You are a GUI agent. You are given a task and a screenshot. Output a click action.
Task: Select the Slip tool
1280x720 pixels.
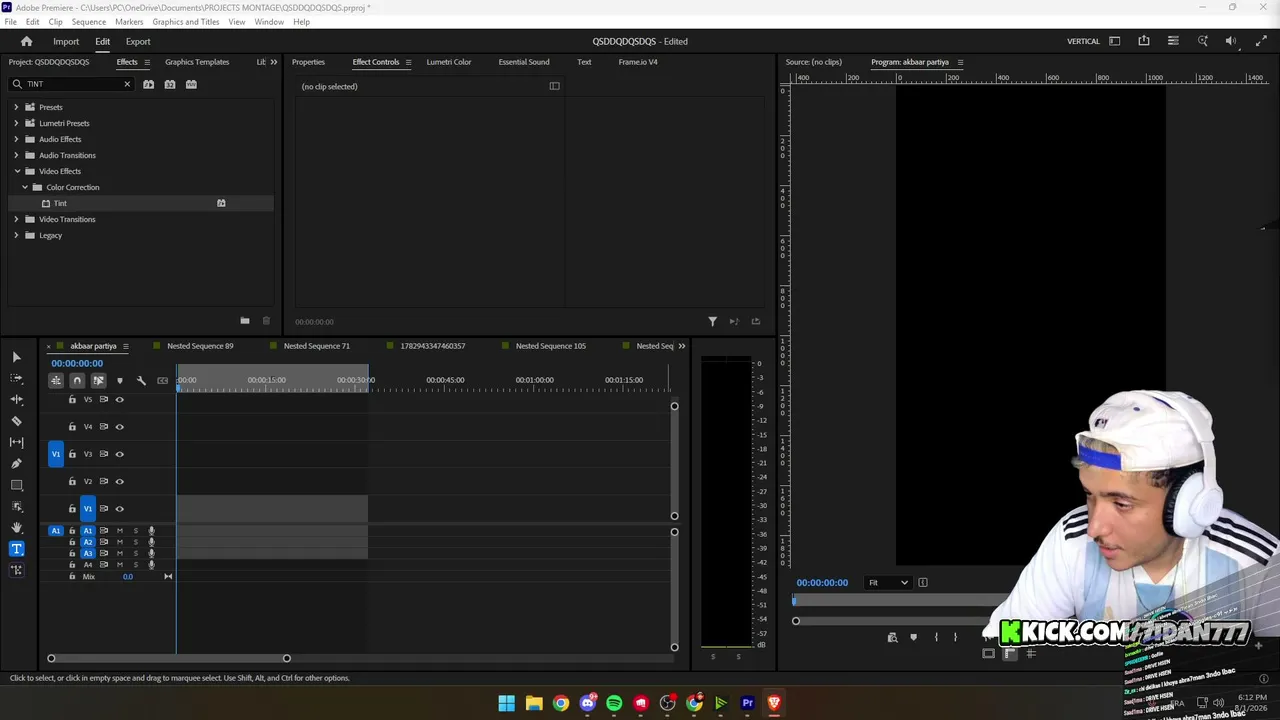16,442
